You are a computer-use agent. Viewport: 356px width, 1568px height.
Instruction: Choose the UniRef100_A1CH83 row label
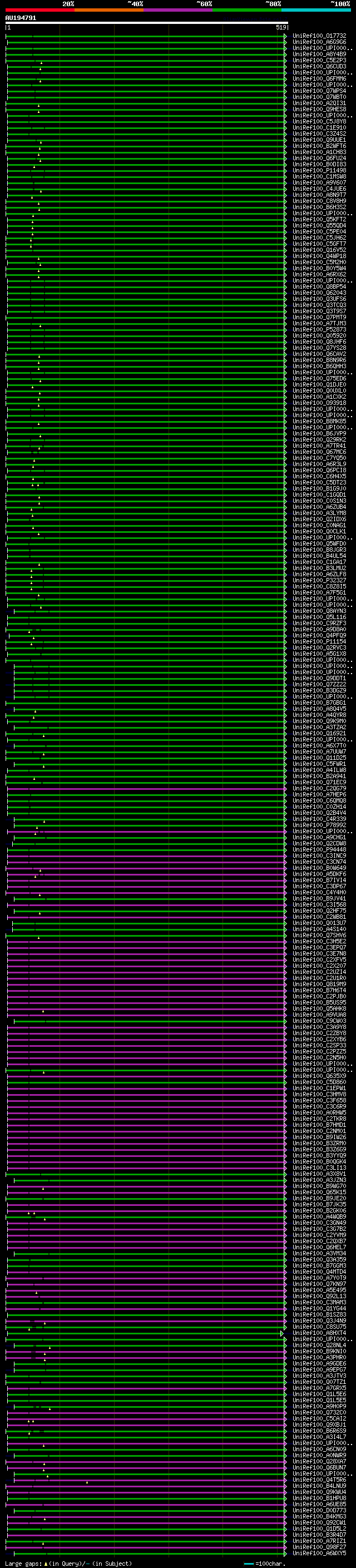click(319, 152)
